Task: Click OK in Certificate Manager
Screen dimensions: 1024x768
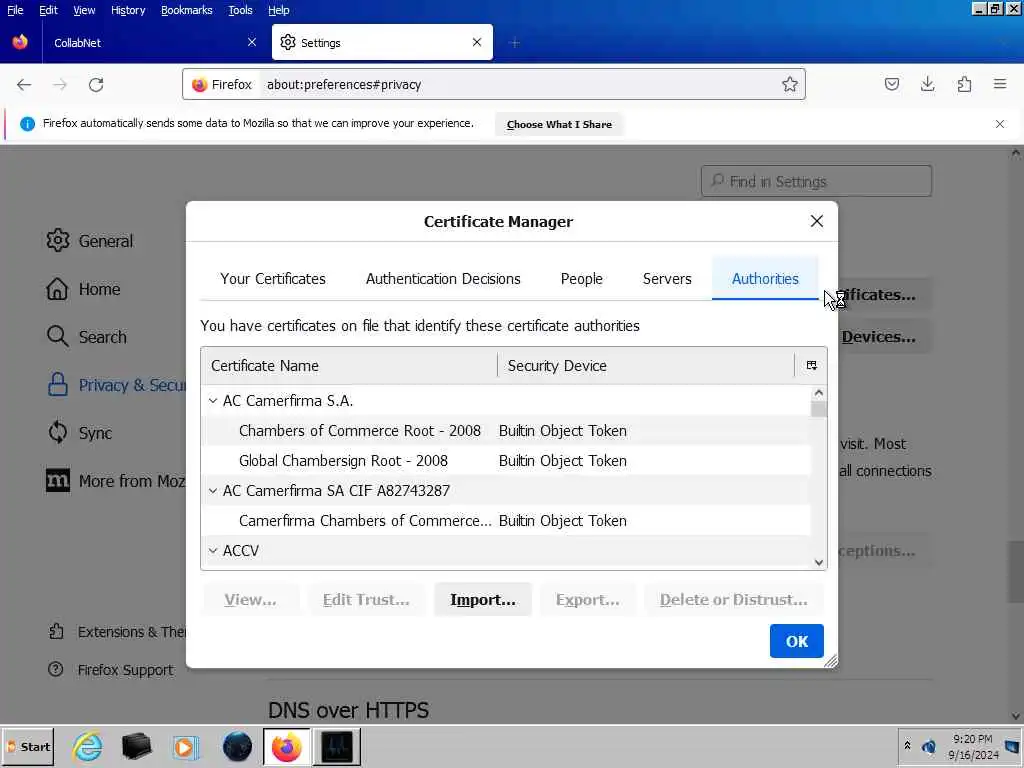Action: coord(796,641)
